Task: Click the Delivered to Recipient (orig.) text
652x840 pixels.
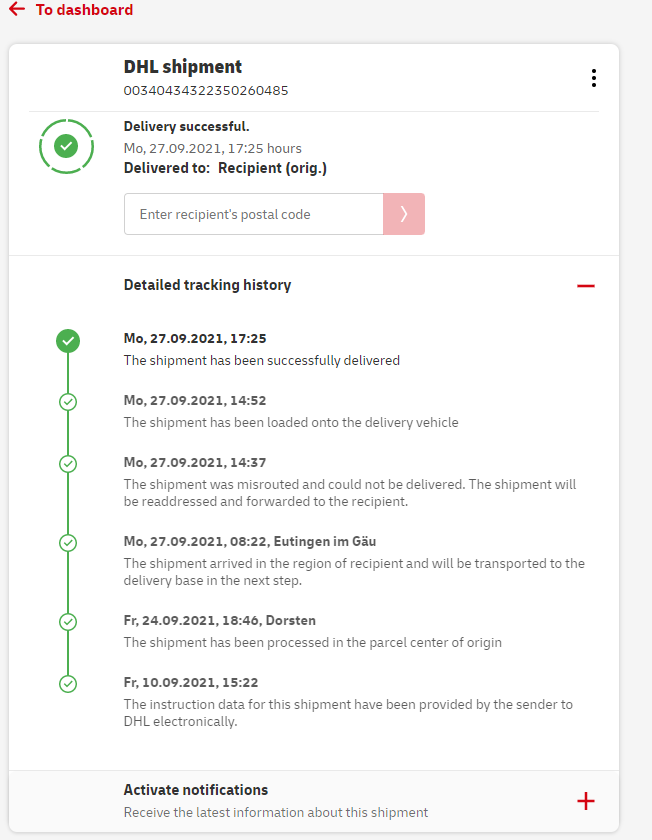Action: pos(225,168)
